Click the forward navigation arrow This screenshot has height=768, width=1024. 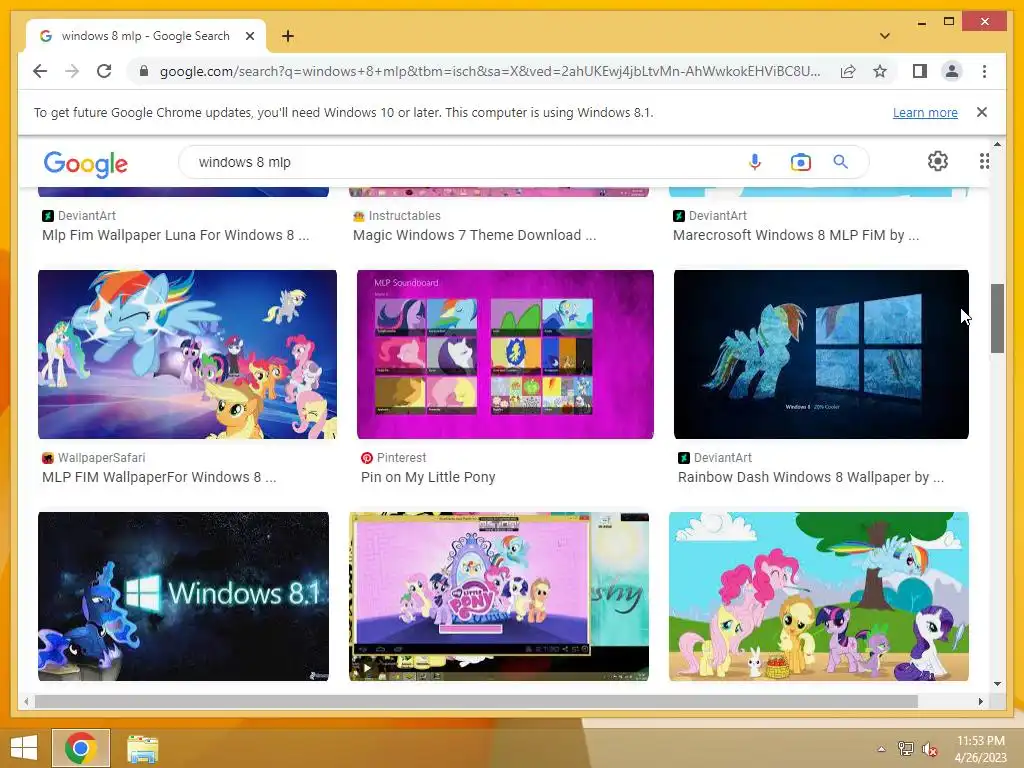pos(72,71)
